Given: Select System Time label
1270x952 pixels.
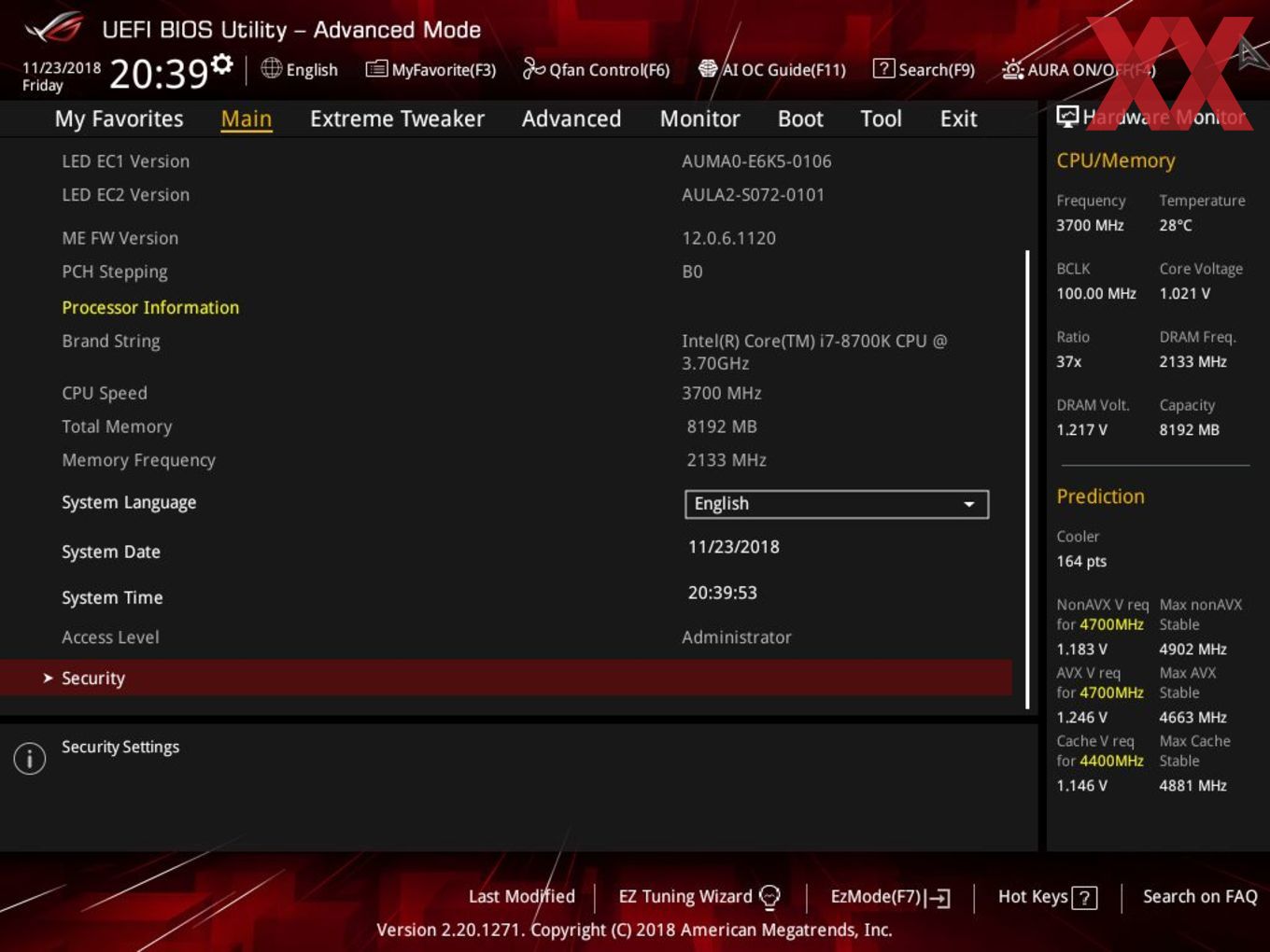Looking at the screenshot, I should [112, 597].
